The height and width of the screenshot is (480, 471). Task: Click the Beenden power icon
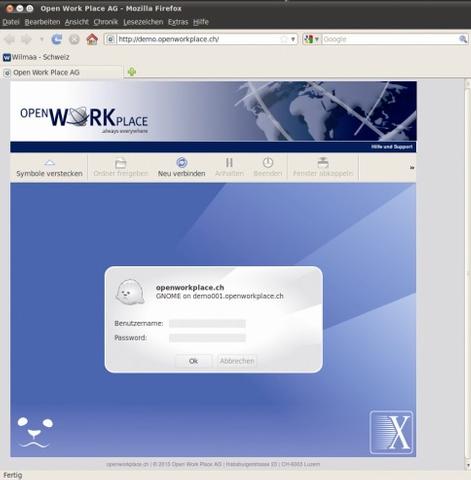(268, 163)
